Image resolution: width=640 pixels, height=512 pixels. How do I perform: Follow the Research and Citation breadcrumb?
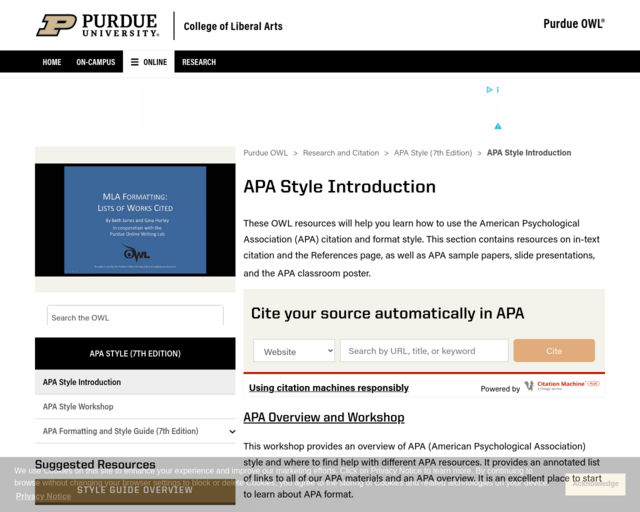point(341,153)
